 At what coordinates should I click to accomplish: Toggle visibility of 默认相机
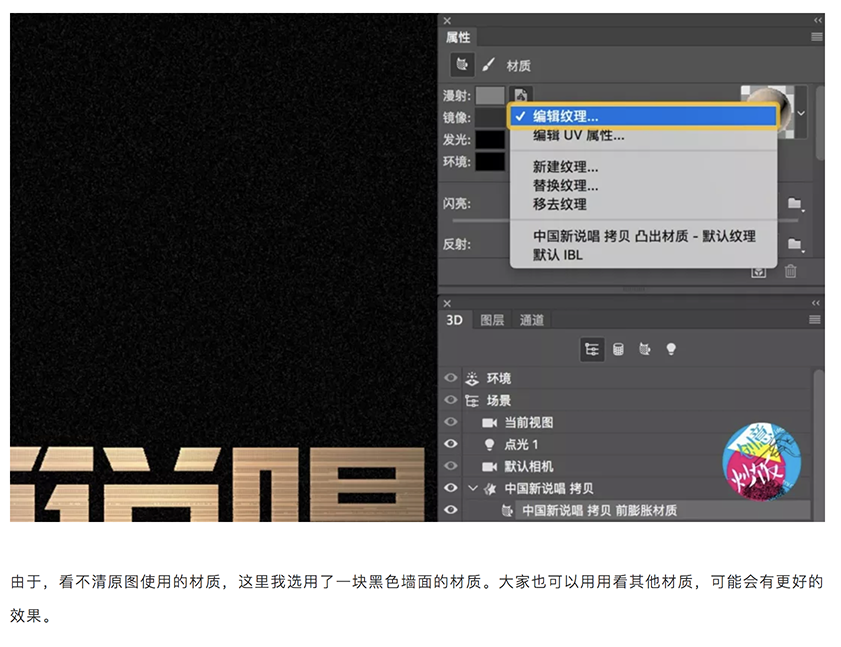tap(451, 466)
